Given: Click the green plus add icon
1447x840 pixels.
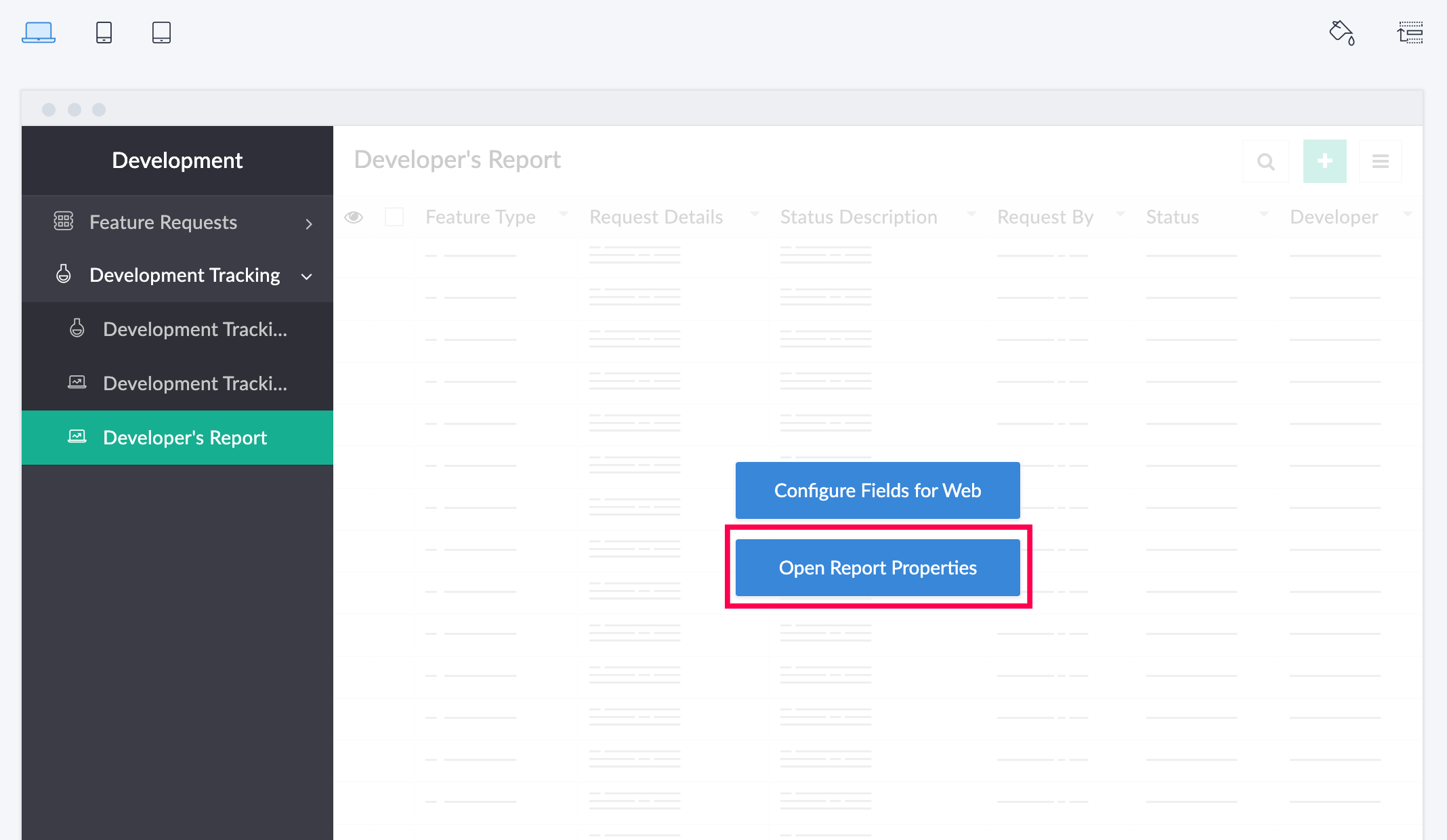Looking at the screenshot, I should pos(1324,161).
